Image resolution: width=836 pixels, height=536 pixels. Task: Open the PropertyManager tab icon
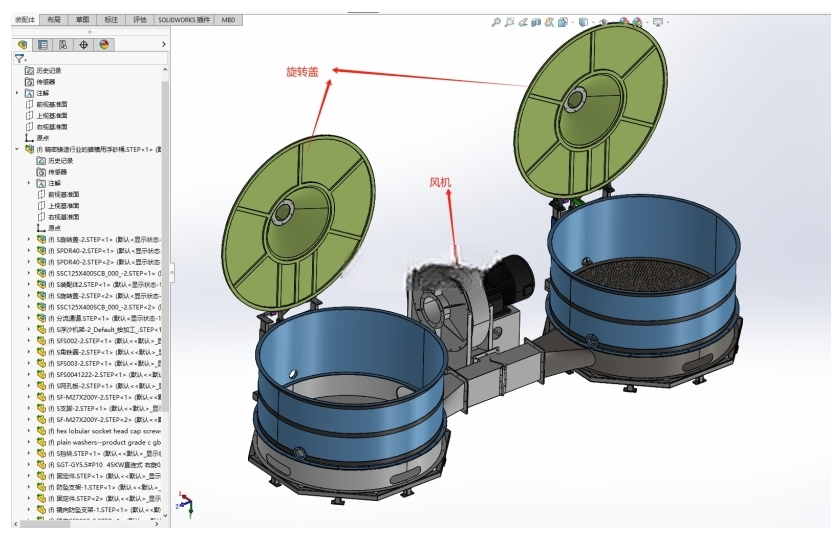coord(43,45)
